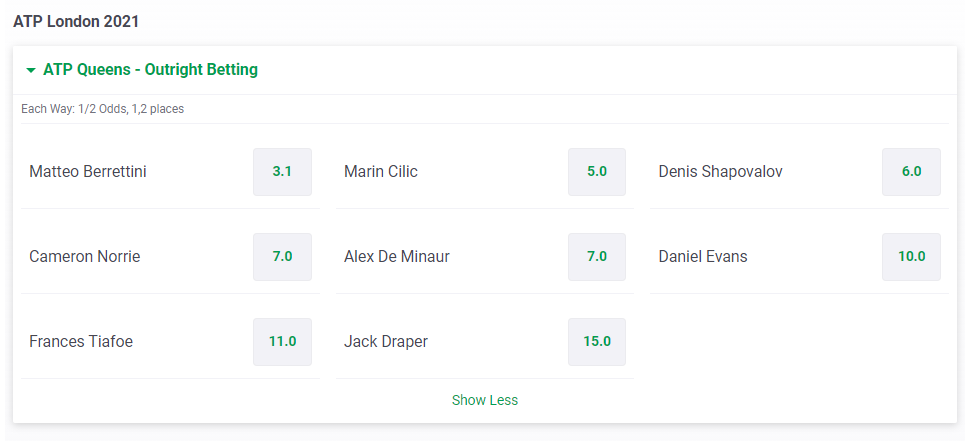Click the Cameron Norrie player name
Image resolution: width=965 pixels, height=441 pixels.
pyautogui.click(x=85, y=256)
